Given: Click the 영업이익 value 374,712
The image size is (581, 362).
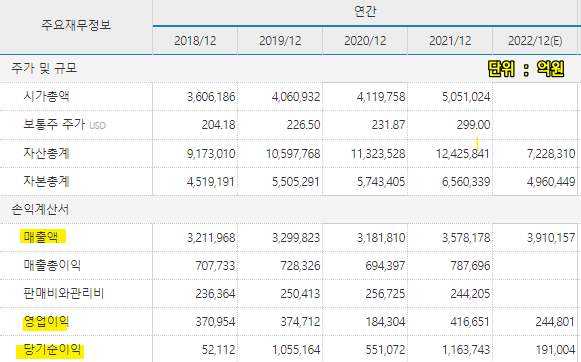Looking at the screenshot, I should click(300, 322).
